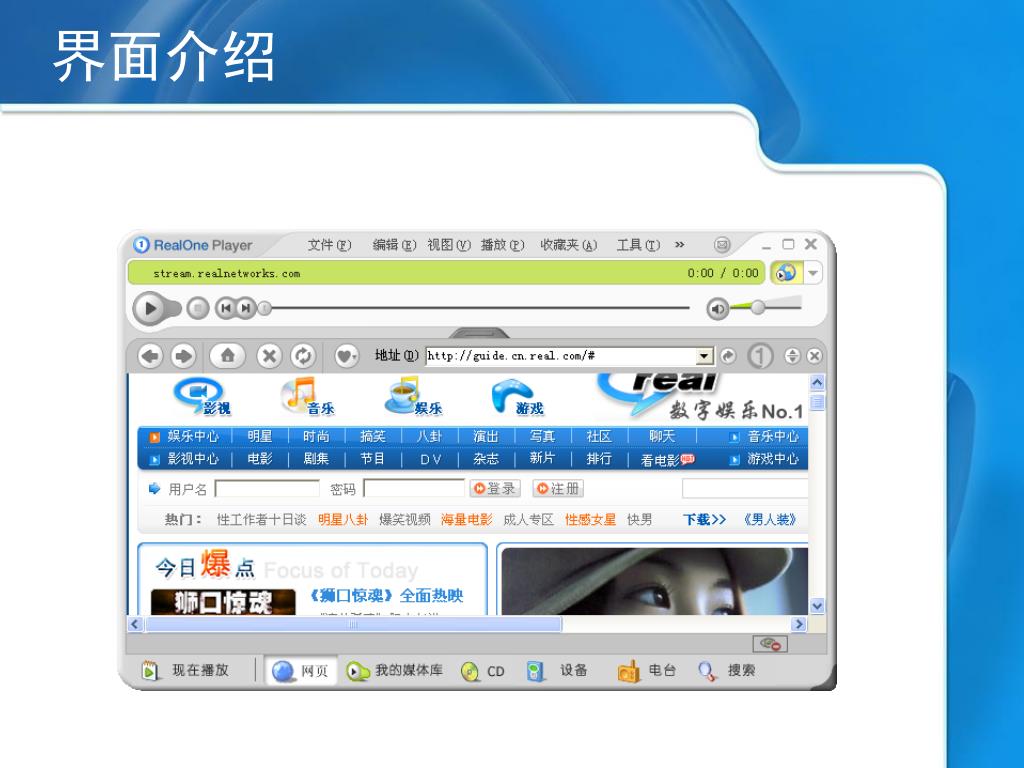Click the 密码 input field
Viewport: 1024px width, 768px height.
[414, 488]
